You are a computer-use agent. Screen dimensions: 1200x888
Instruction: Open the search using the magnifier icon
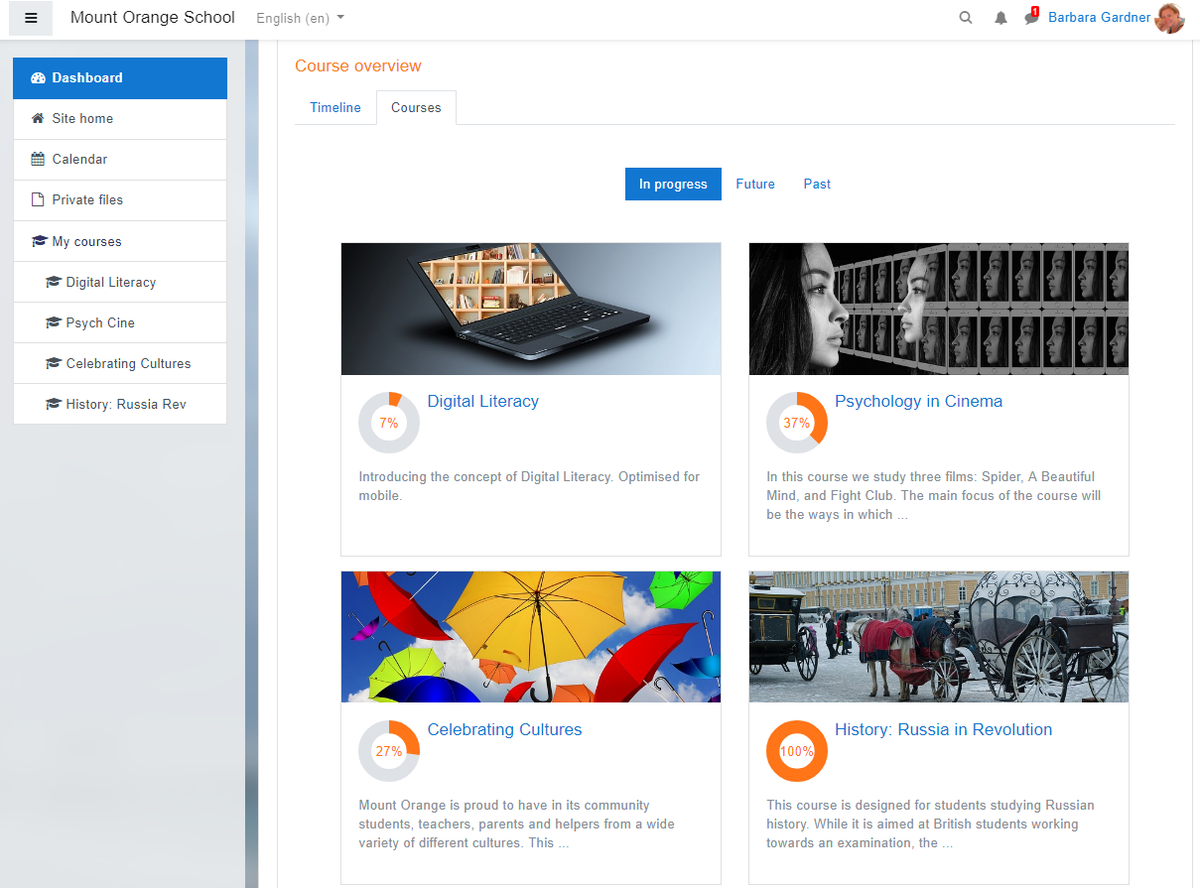click(x=965, y=17)
